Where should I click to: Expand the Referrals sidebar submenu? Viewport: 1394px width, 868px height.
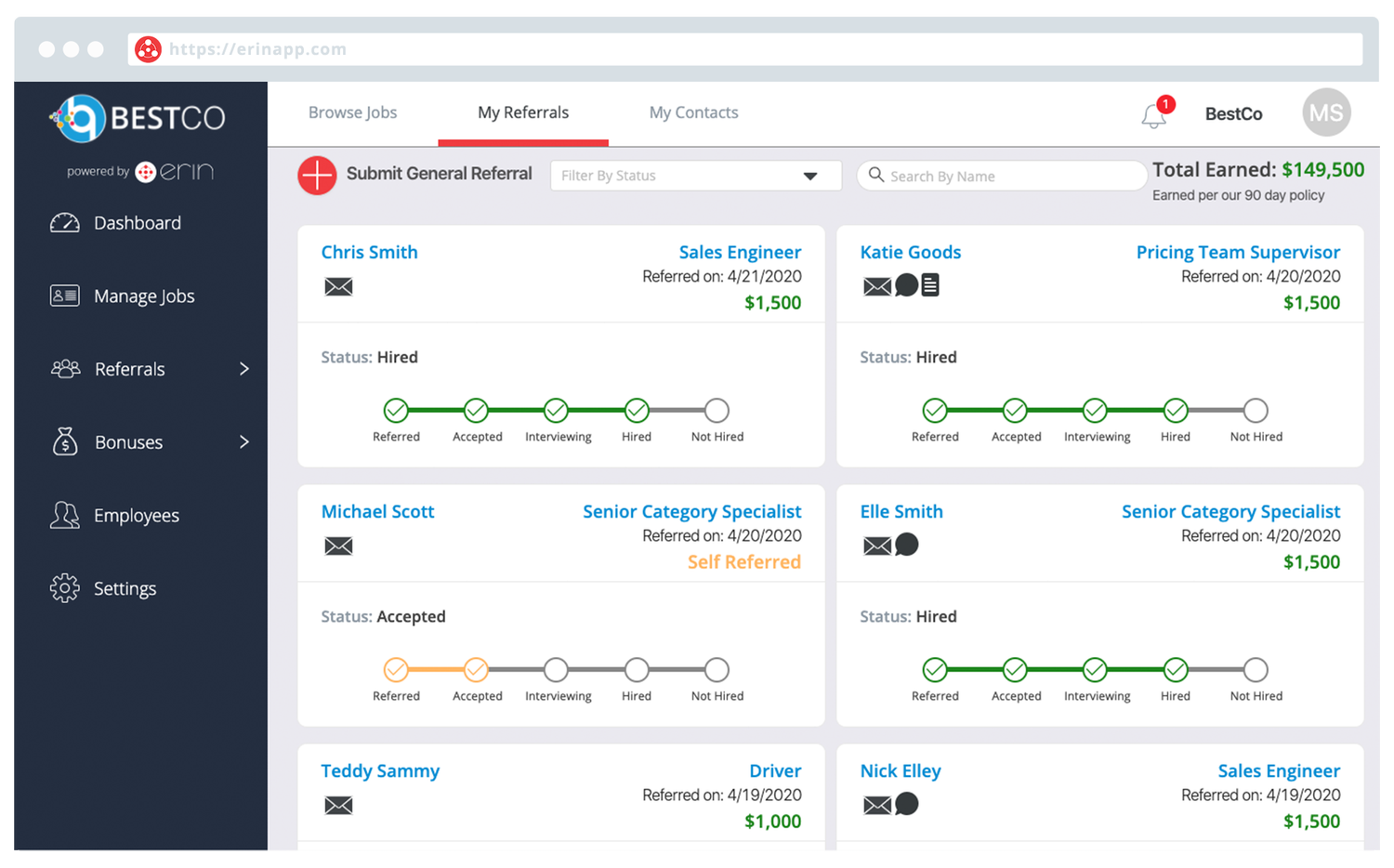click(243, 369)
